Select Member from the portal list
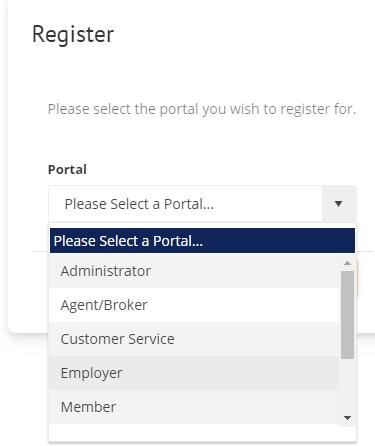Image resolution: width=375 pixels, height=446 pixels. (x=194, y=407)
